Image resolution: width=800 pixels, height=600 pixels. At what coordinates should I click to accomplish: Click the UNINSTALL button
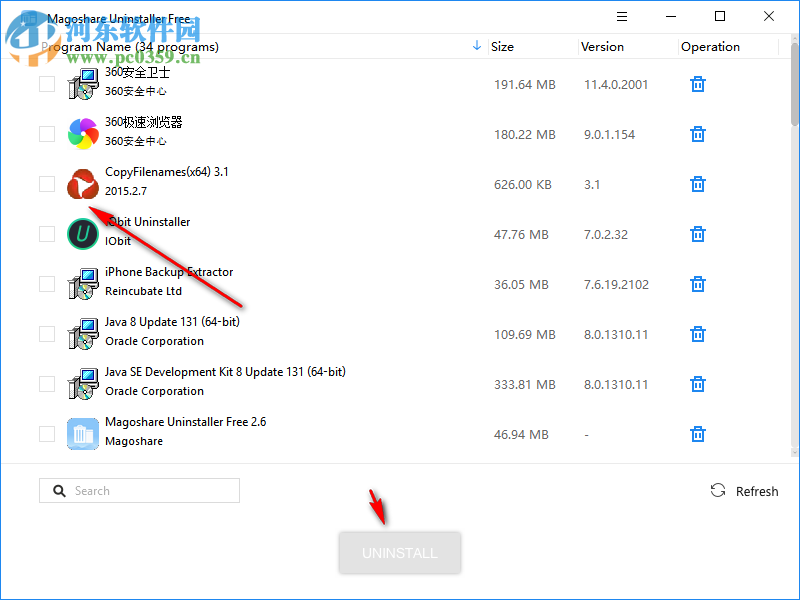click(x=399, y=552)
